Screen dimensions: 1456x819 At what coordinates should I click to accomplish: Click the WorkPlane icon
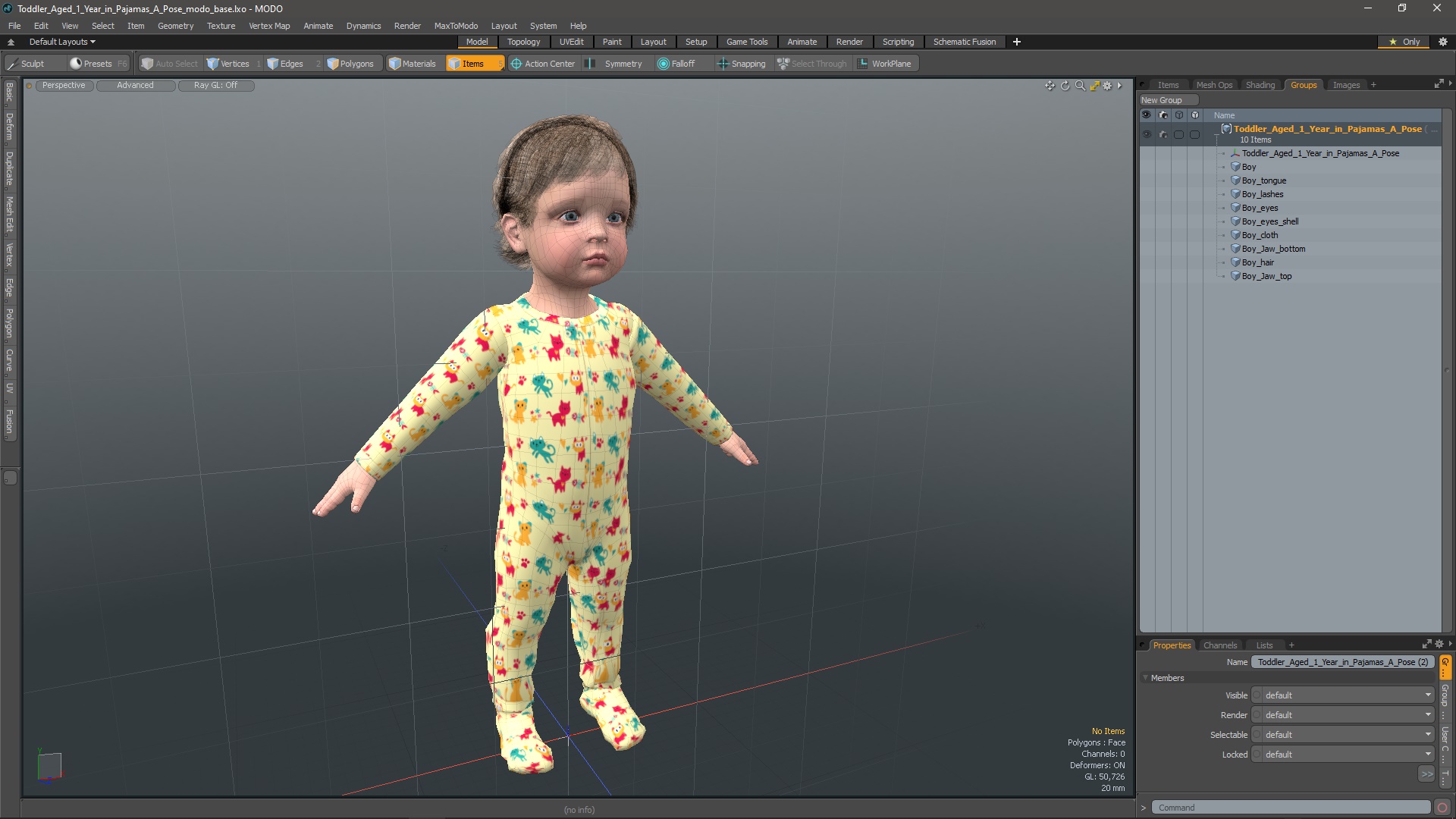(x=863, y=64)
